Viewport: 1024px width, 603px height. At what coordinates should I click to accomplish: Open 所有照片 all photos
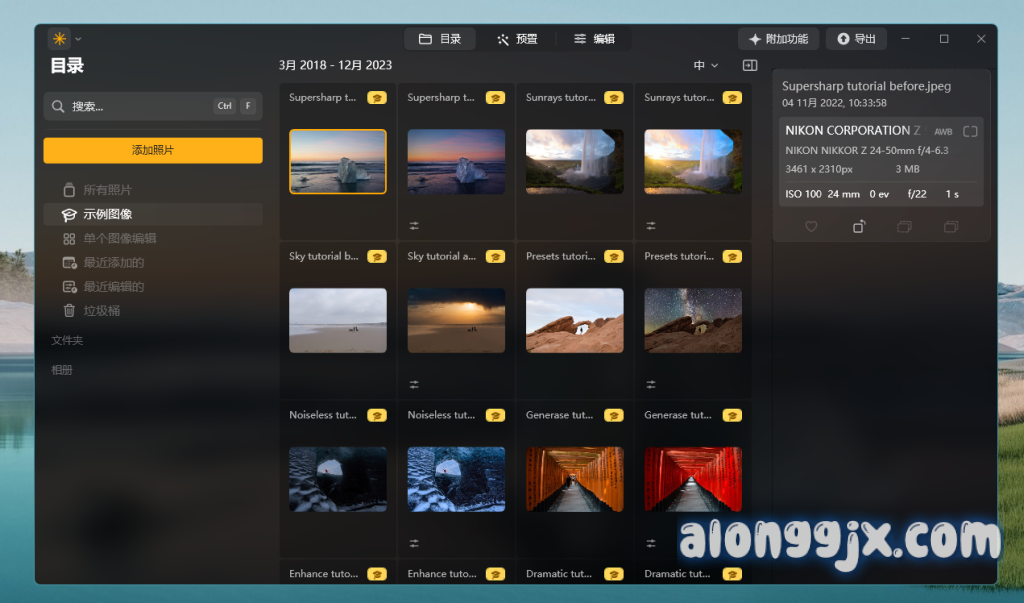[x=107, y=190]
